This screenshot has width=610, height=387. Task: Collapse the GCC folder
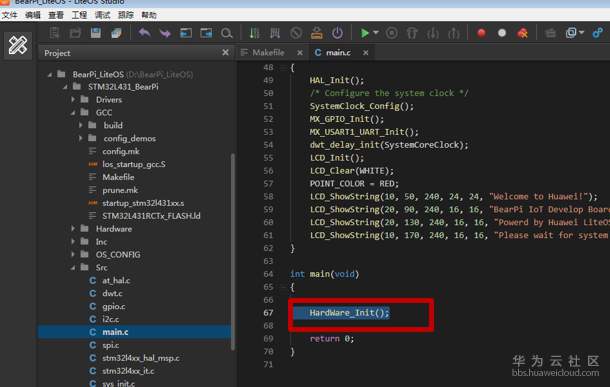click(x=73, y=113)
